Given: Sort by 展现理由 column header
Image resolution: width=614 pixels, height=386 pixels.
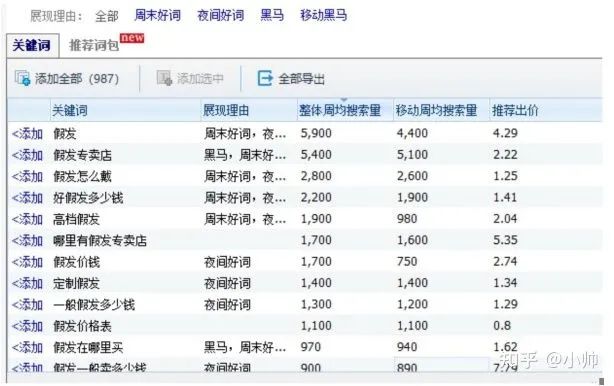Looking at the screenshot, I should pyautogui.click(x=226, y=110).
